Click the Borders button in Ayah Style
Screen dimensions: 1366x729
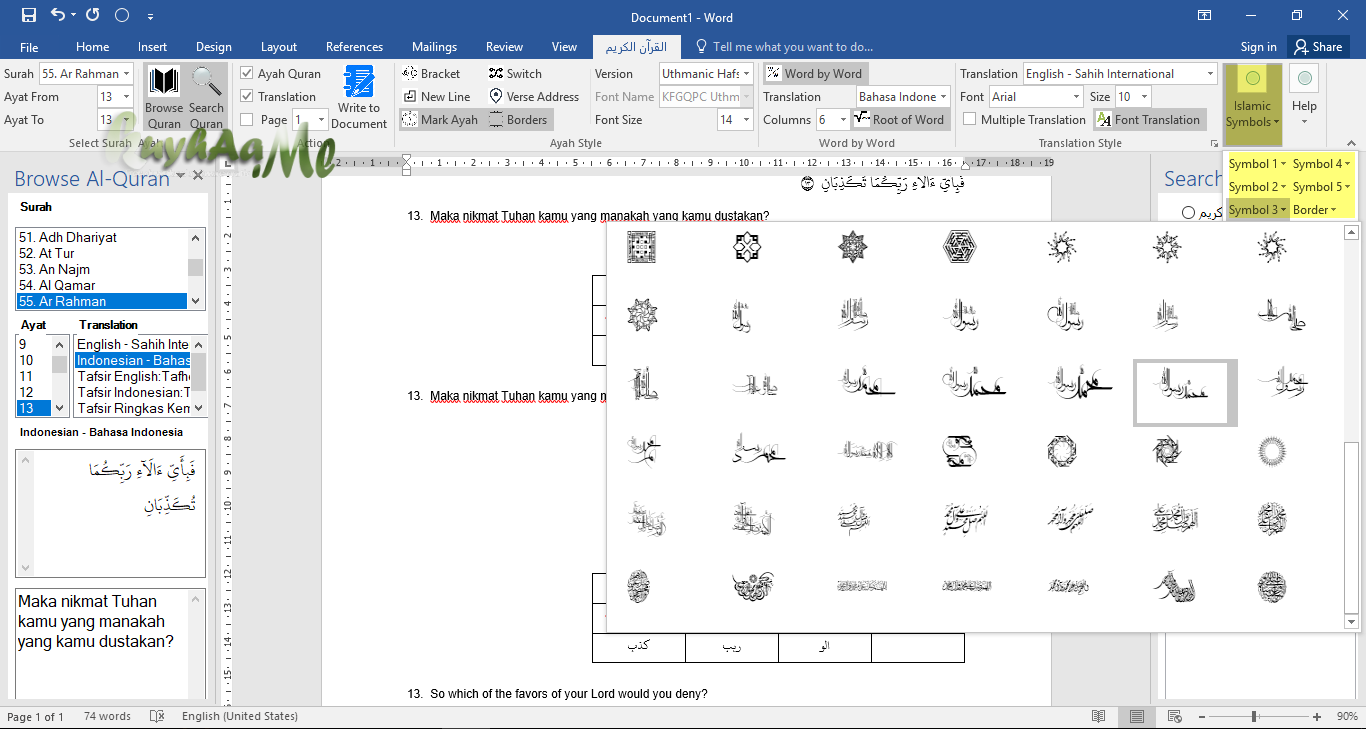(x=518, y=120)
